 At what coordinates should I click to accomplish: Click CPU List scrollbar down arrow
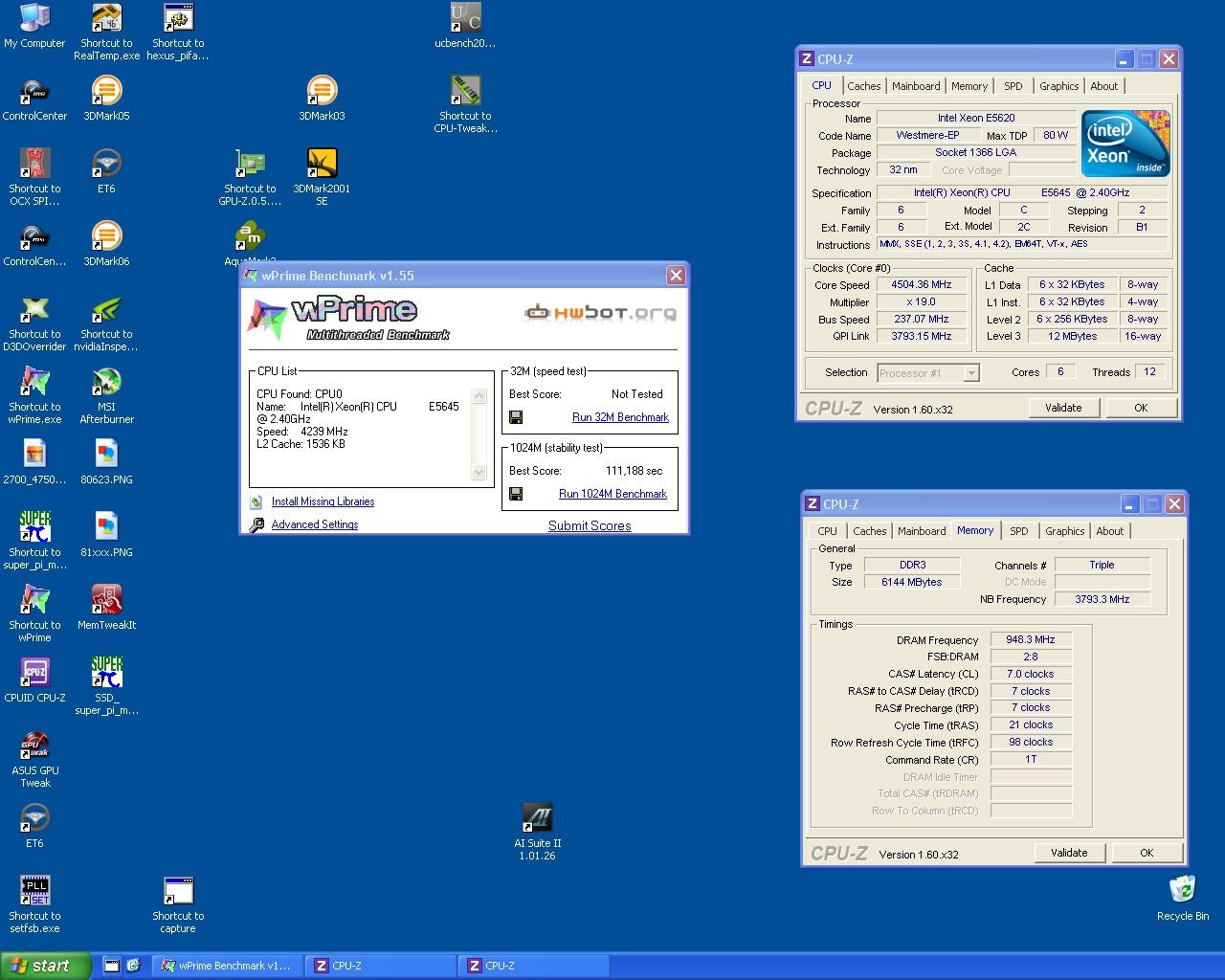click(x=479, y=473)
